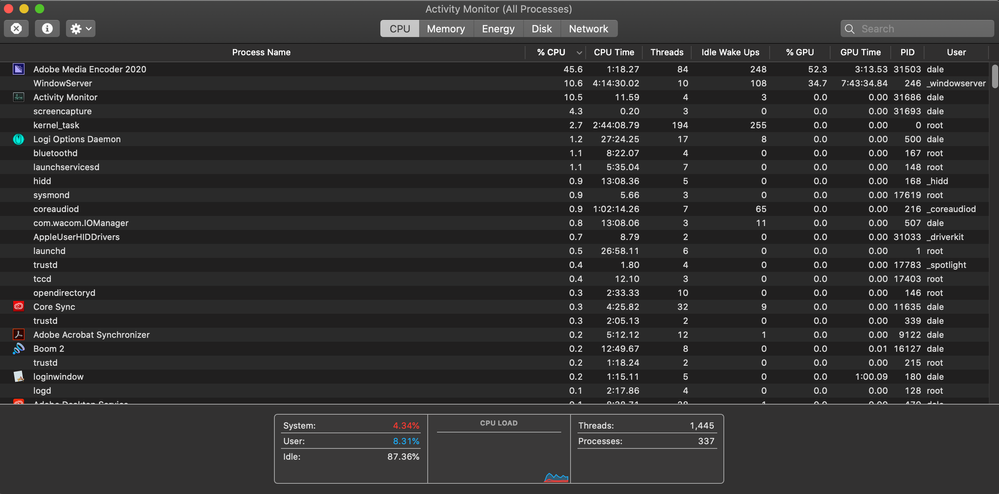Select the coreaudiod process row
Image resolution: width=999 pixels, height=494 pixels.
(x=495, y=209)
